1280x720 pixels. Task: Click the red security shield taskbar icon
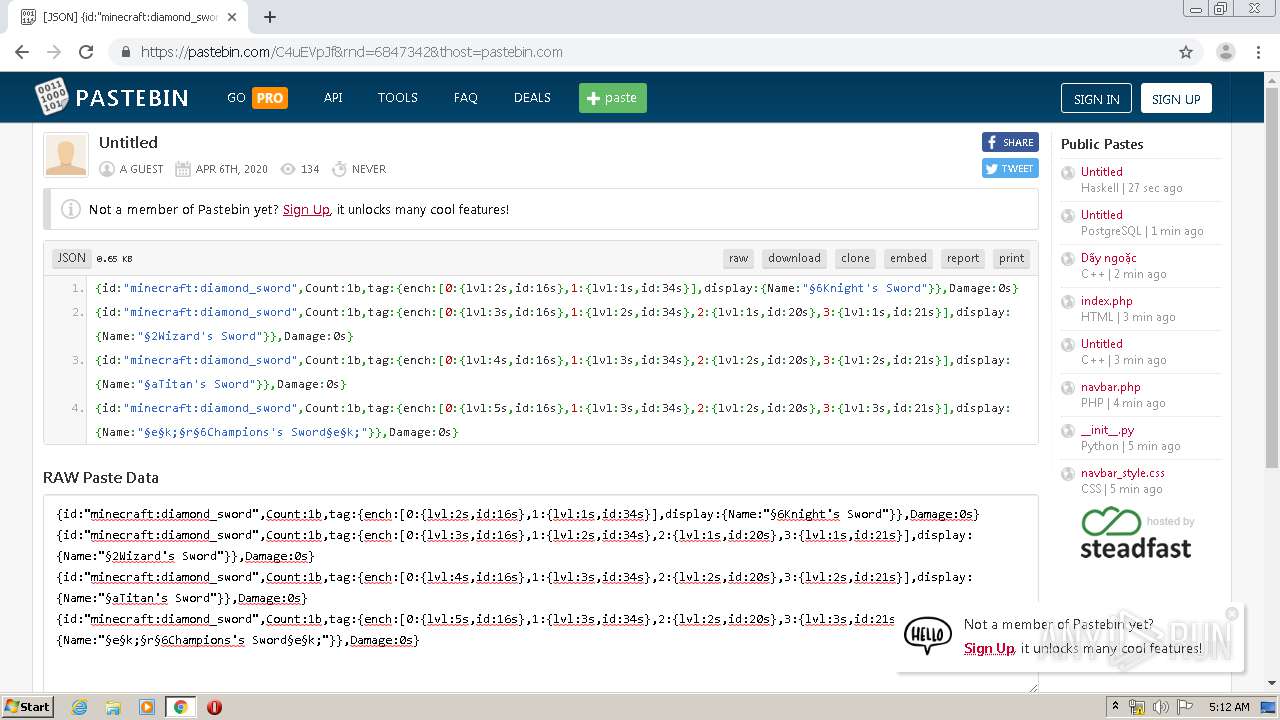[x=214, y=707]
